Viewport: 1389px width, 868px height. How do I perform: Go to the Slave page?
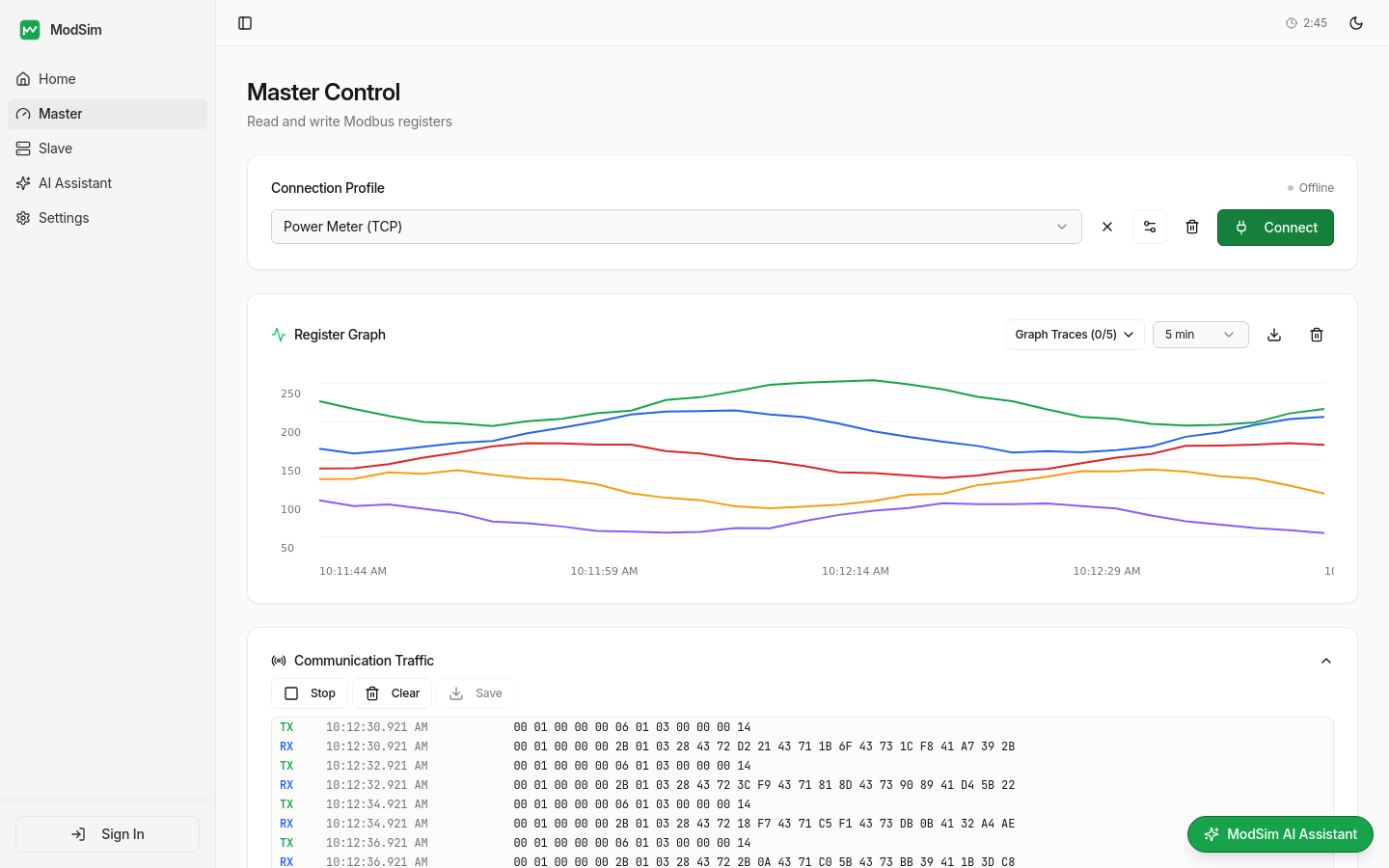pyautogui.click(x=107, y=149)
